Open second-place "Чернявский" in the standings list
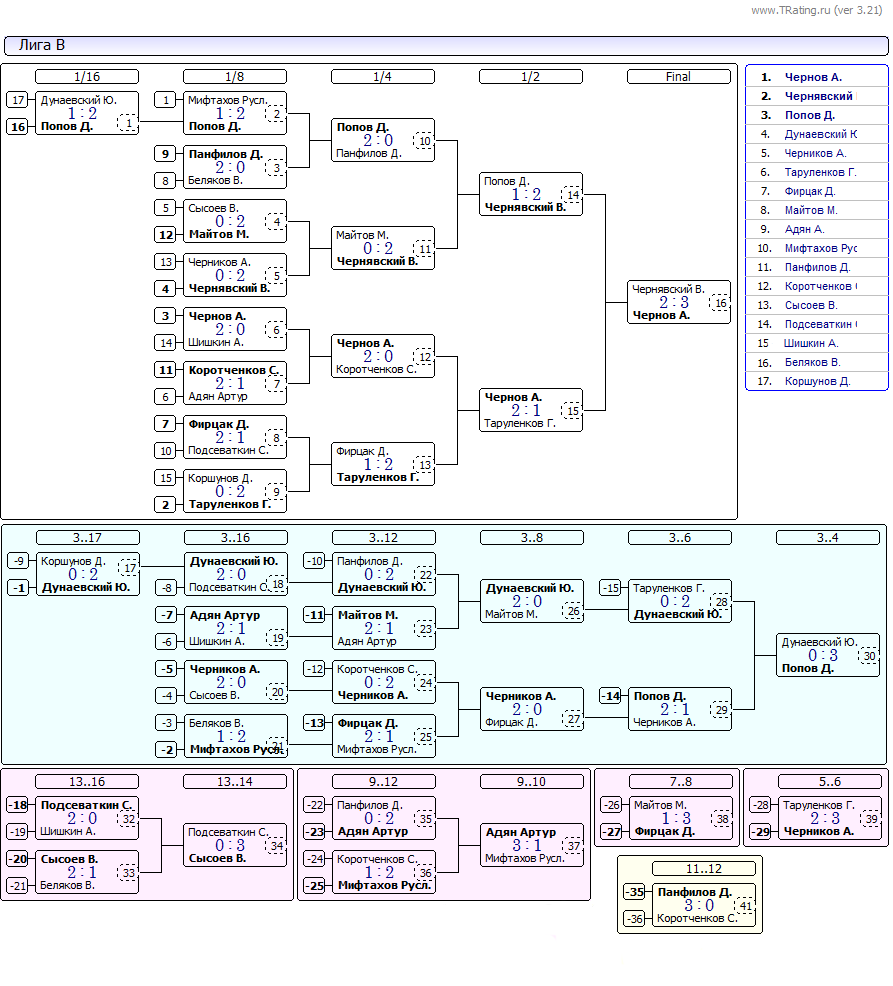The width and height of the screenshot is (893, 986). point(819,96)
